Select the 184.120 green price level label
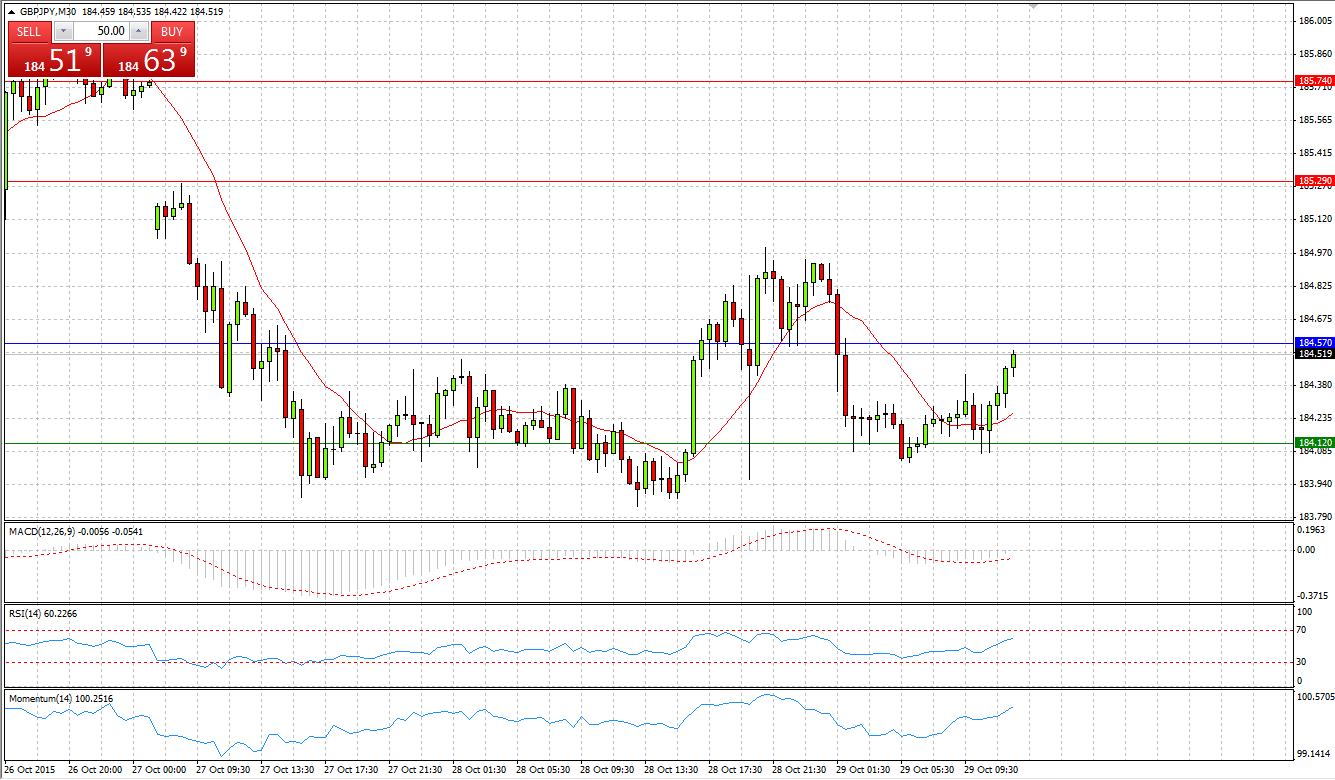 tap(1314, 442)
